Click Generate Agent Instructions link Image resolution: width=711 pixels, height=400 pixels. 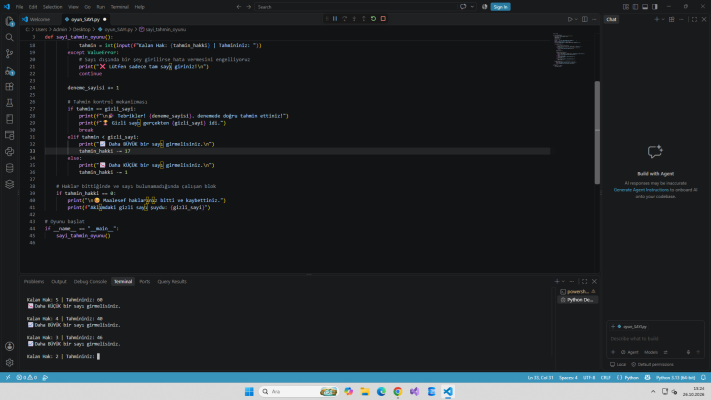coord(641,190)
